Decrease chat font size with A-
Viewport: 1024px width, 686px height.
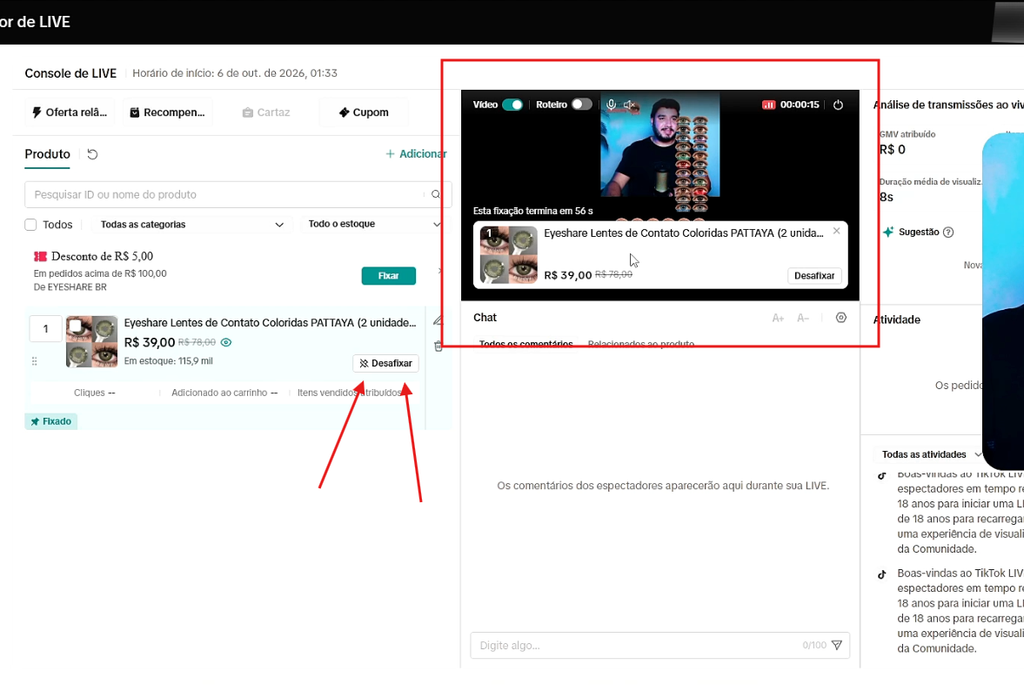(x=803, y=318)
